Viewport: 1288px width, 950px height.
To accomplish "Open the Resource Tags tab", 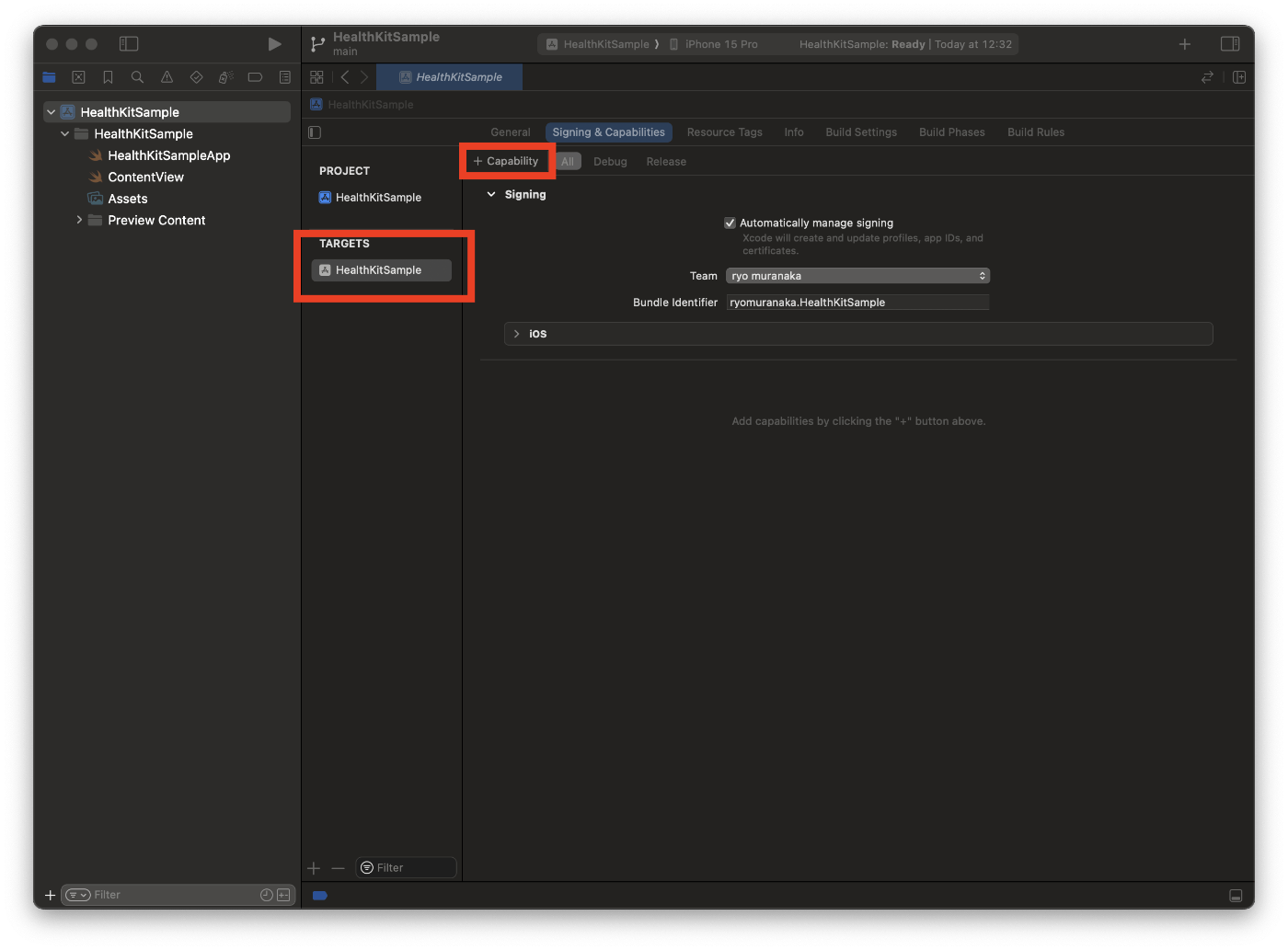I will tap(725, 132).
